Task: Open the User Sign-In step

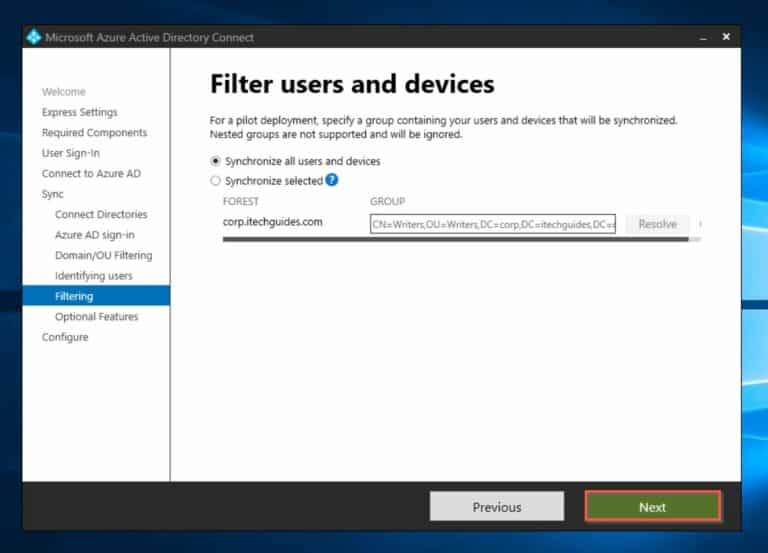Action: [71, 153]
